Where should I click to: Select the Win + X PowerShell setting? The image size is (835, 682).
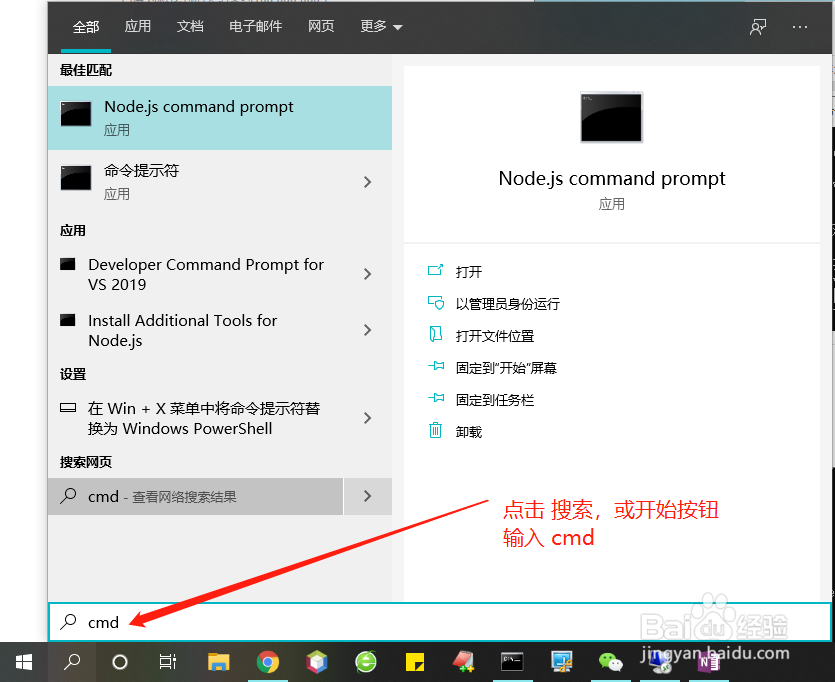pos(196,418)
